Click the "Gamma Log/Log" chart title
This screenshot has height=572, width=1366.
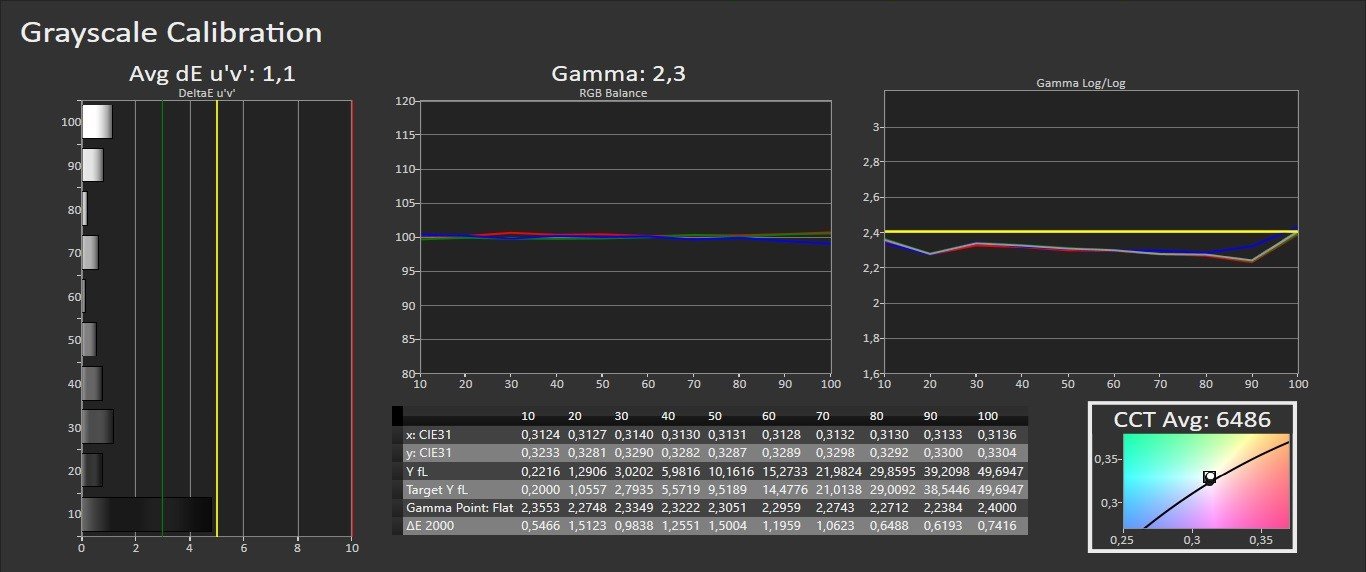[1081, 83]
